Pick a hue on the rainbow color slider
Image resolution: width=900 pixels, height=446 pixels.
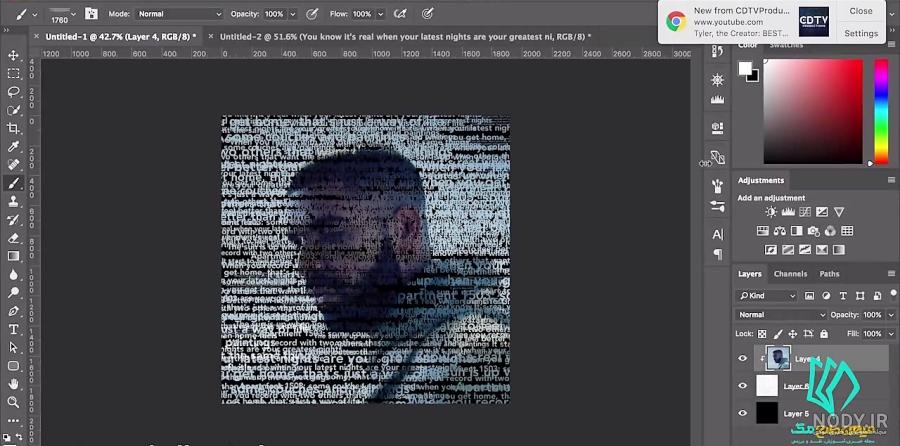click(x=881, y=112)
